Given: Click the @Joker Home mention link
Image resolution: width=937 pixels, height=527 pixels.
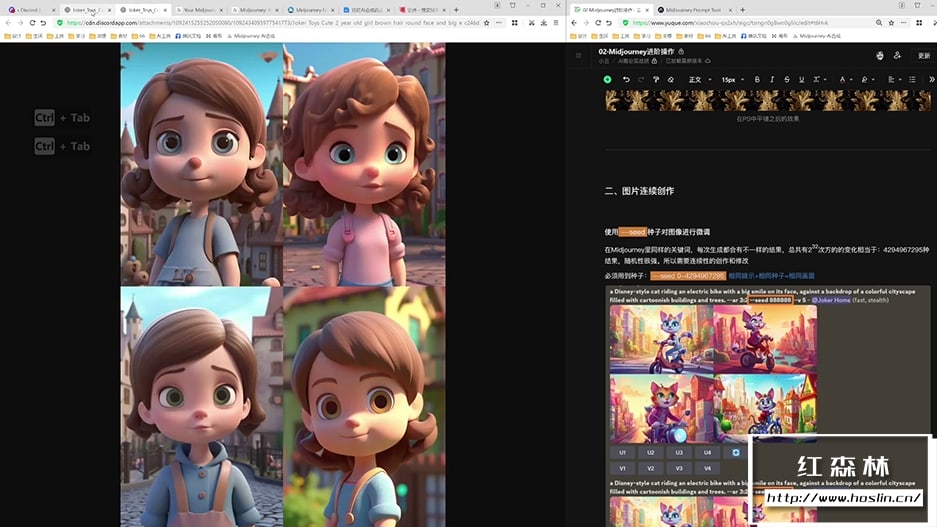Looking at the screenshot, I should point(831,300).
